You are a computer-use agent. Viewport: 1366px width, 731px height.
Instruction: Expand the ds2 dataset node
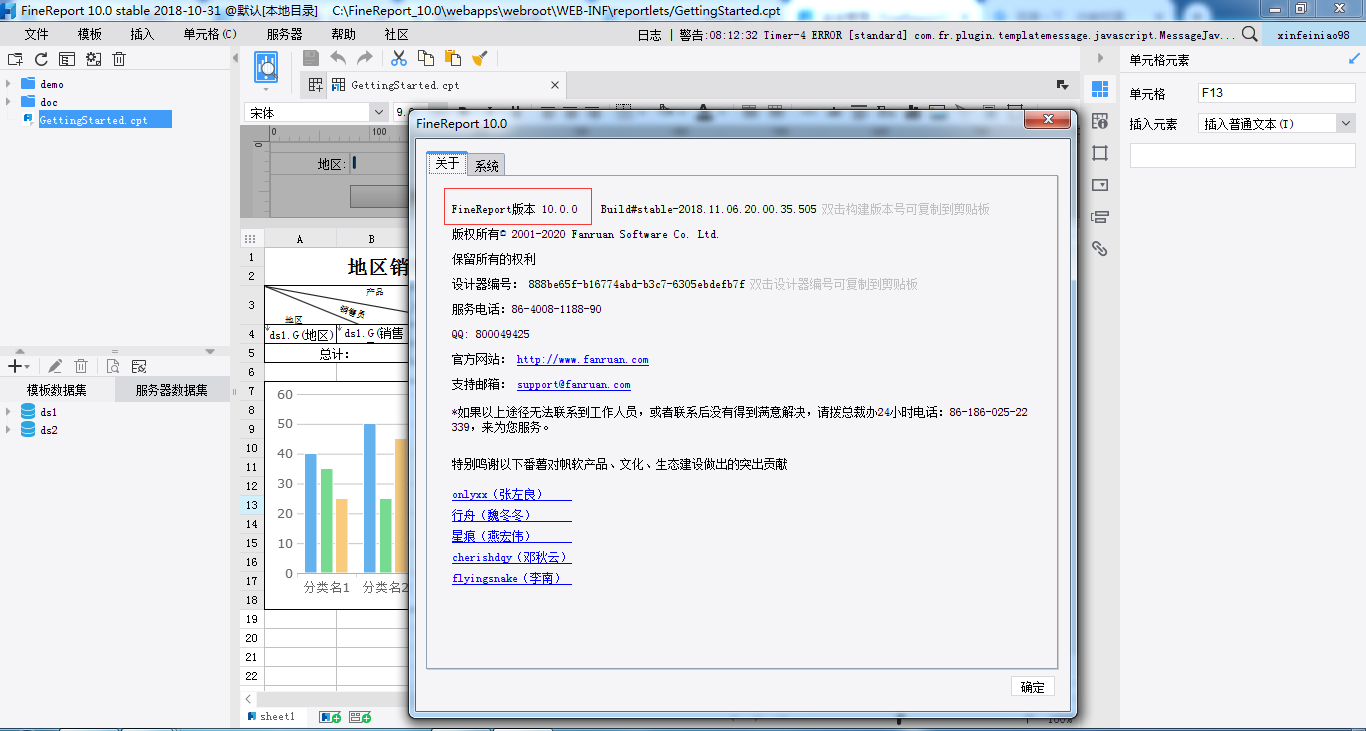pos(8,430)
